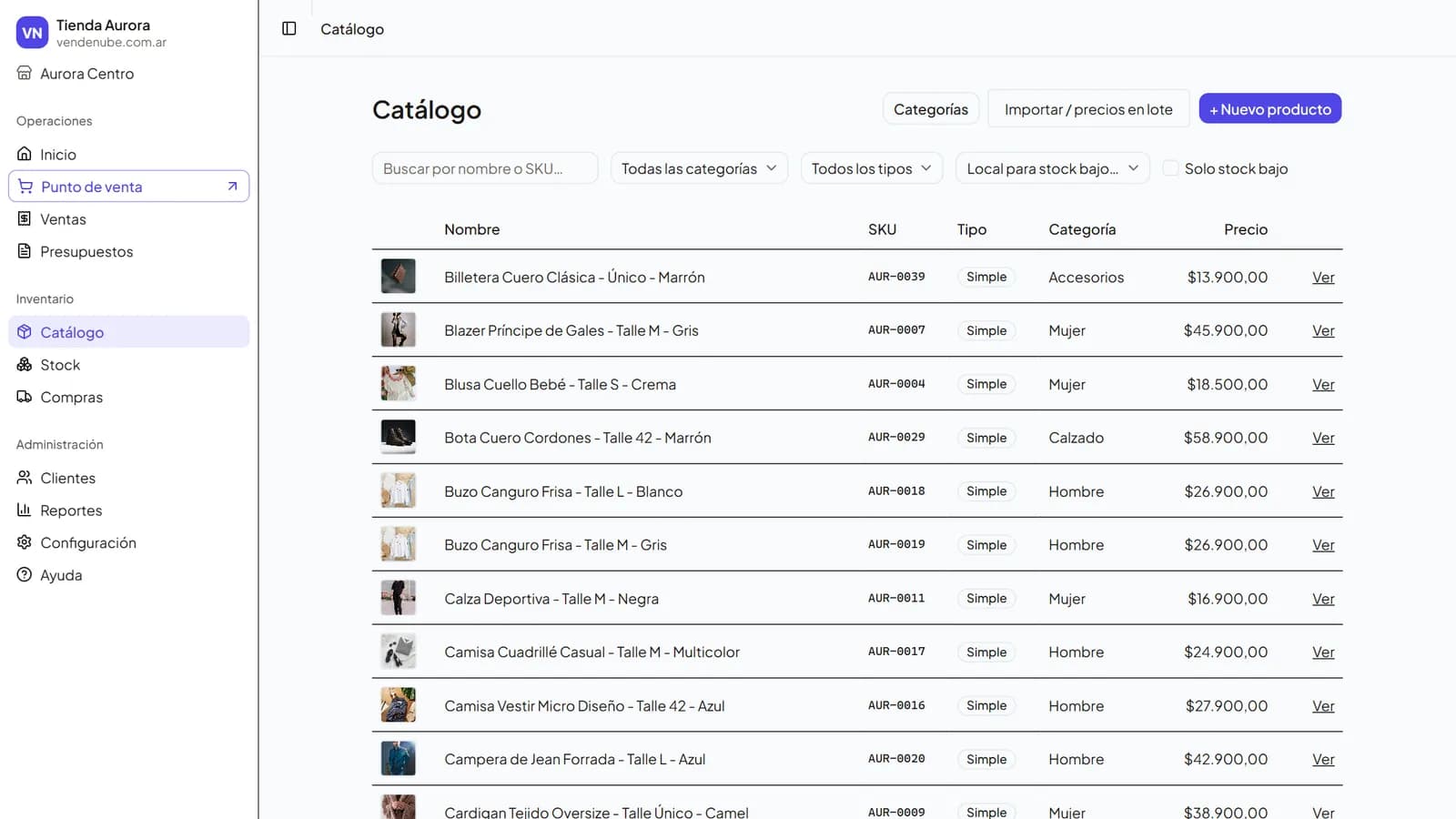Open Importar / precios en lote
The height and width of the screenshot is (819, 1456).
(1088, 108)
